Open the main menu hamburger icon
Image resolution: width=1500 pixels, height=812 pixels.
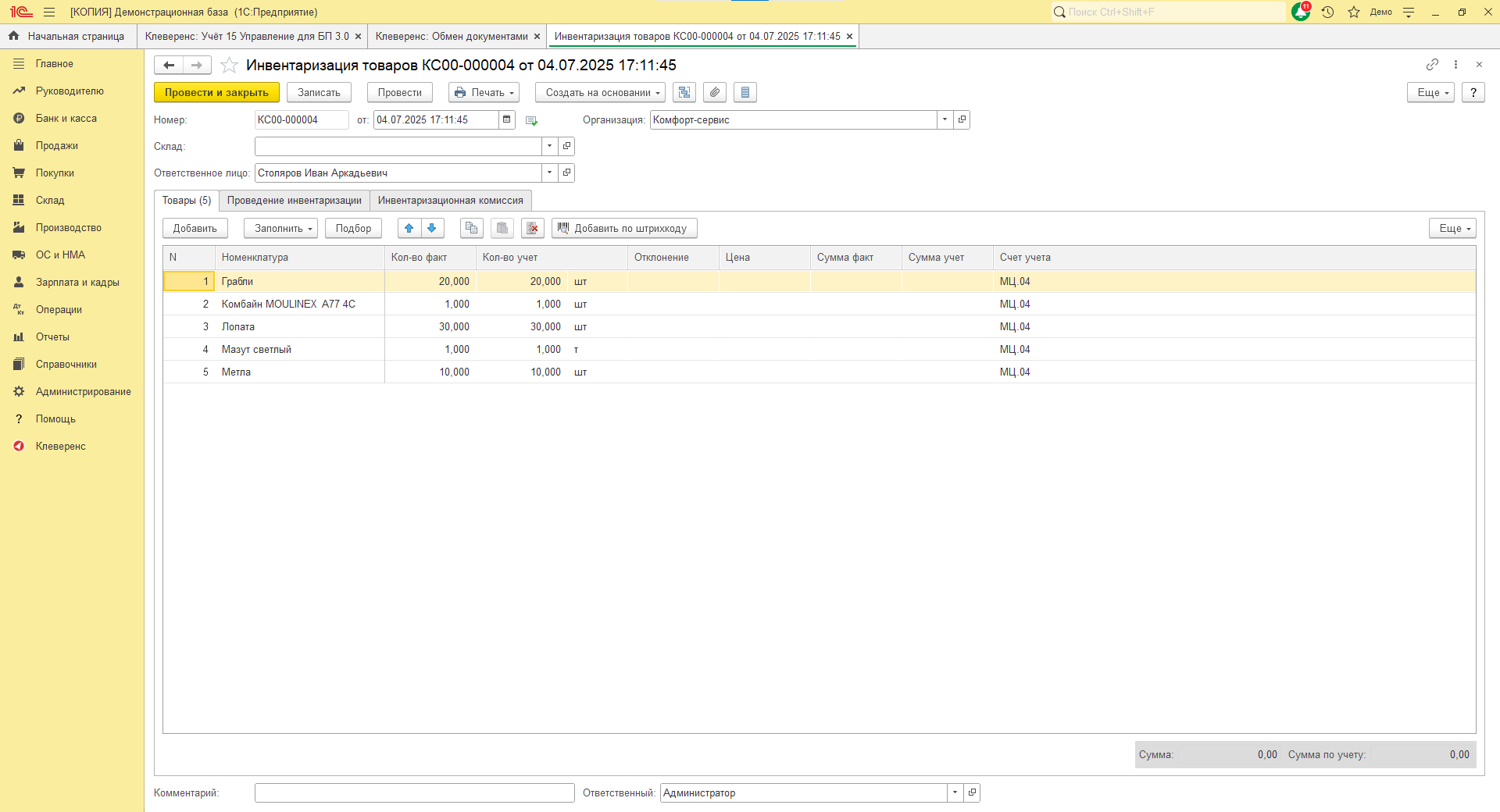[x=49, y=12]
